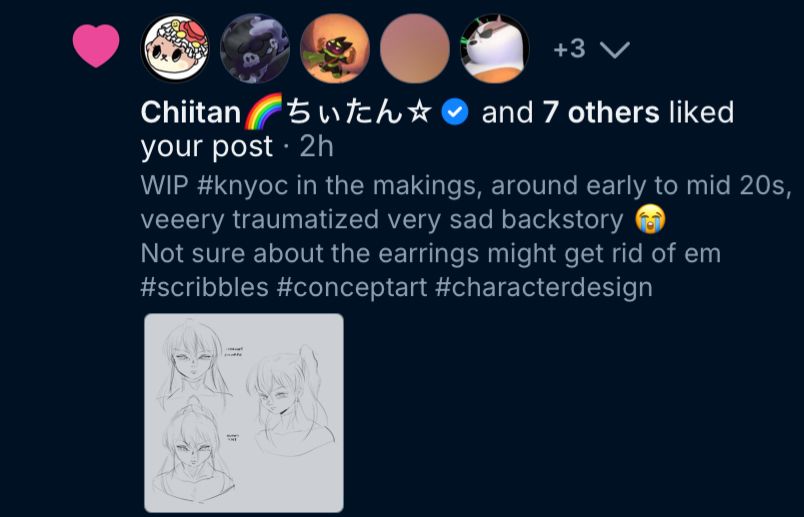This screenshot has height=517, width=804.
Task: Open the dark skull eyepatch avatar
Action: pos(255,48)
